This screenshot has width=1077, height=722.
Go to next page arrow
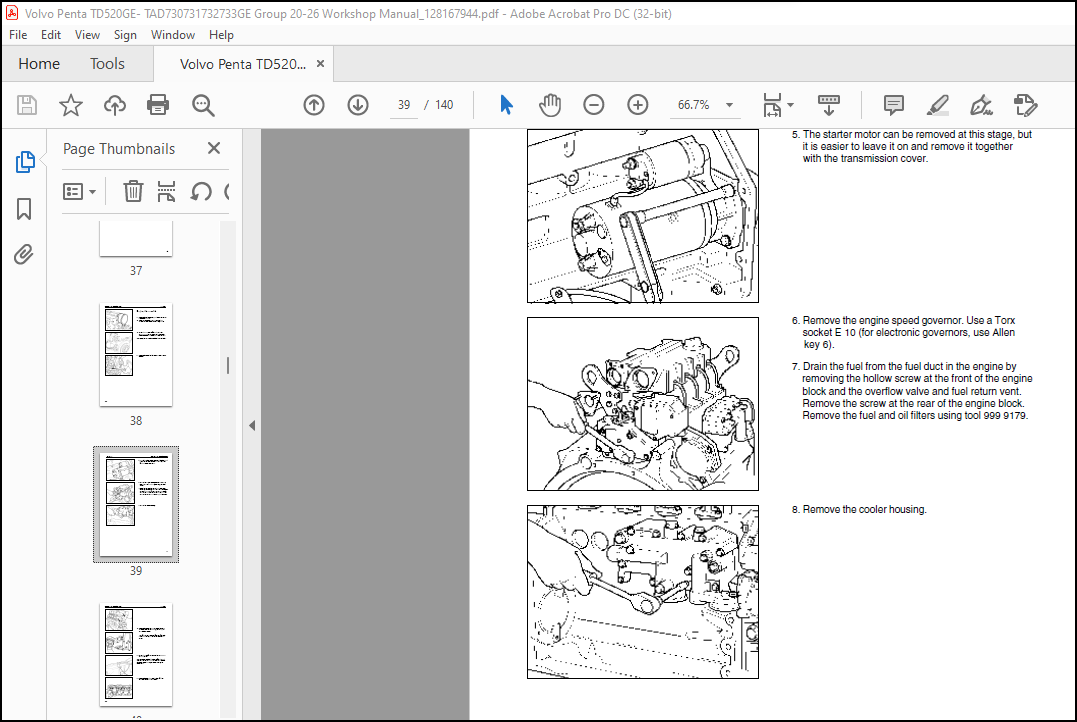point(358,105)
